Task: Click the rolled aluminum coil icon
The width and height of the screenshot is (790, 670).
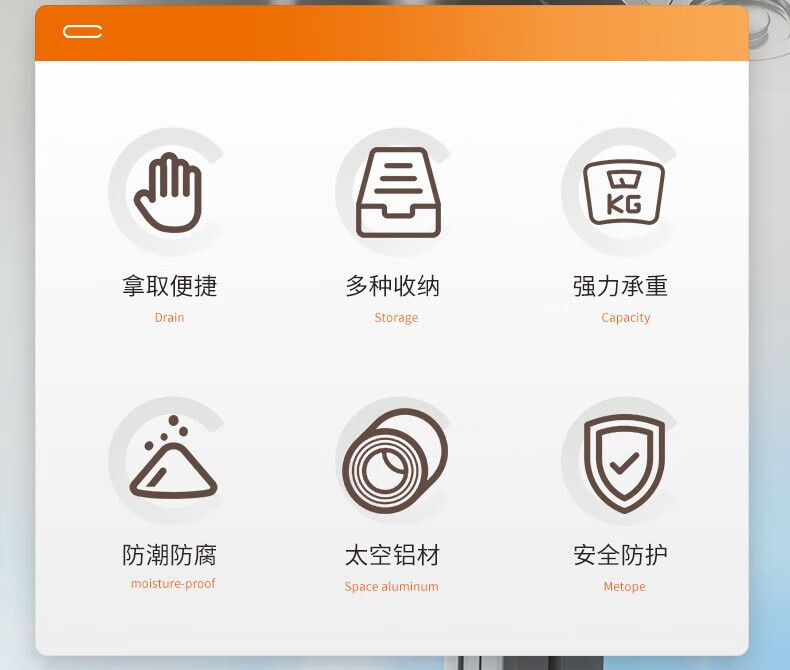Action: coord(395,460)
